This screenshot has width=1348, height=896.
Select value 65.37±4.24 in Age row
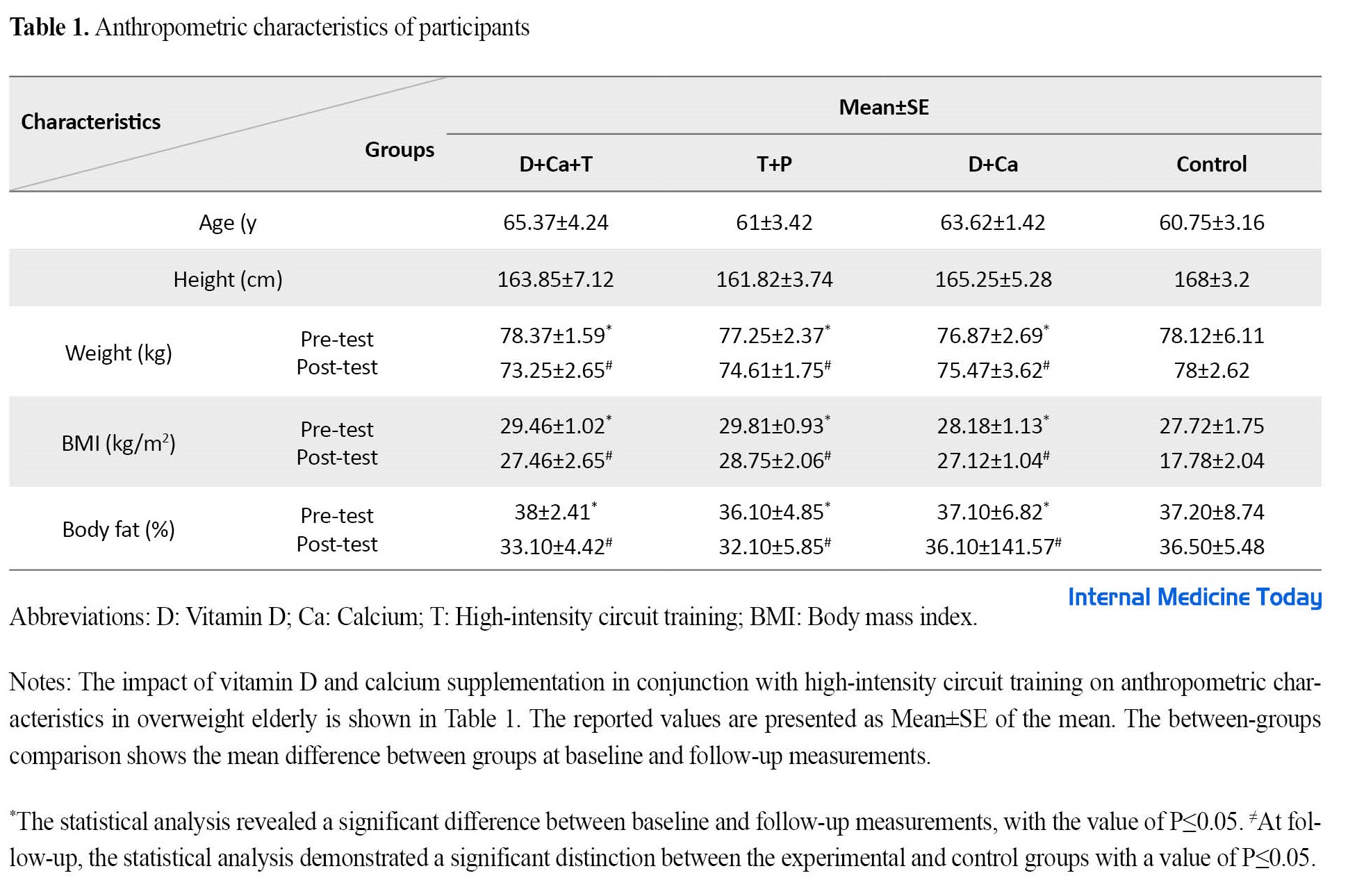(556, 222)
